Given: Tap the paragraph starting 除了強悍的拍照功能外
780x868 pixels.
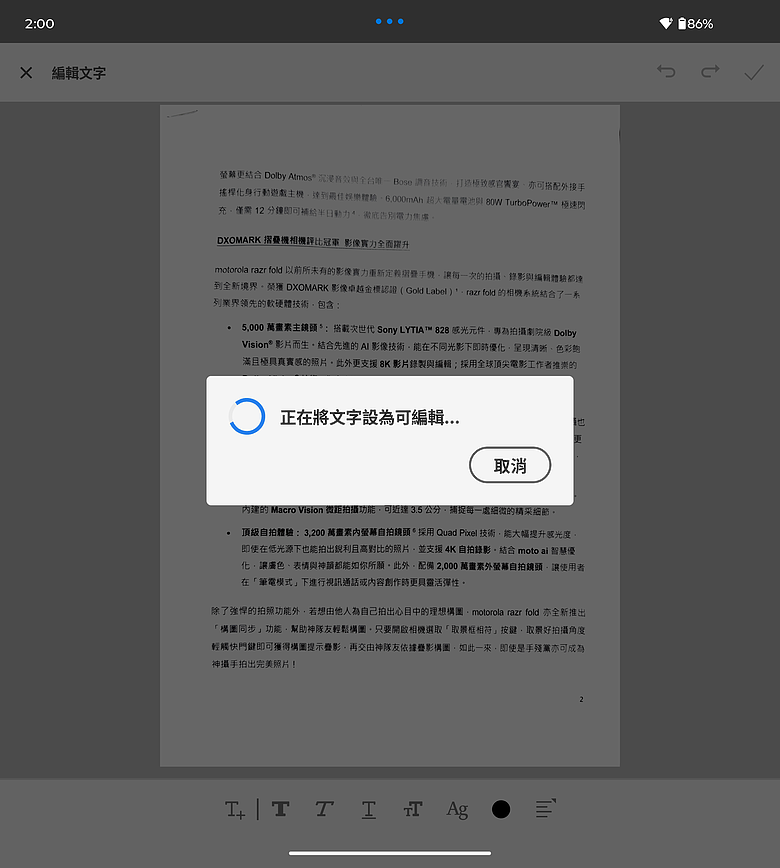Looking at the screenshot, I should [x=398, y=638].
